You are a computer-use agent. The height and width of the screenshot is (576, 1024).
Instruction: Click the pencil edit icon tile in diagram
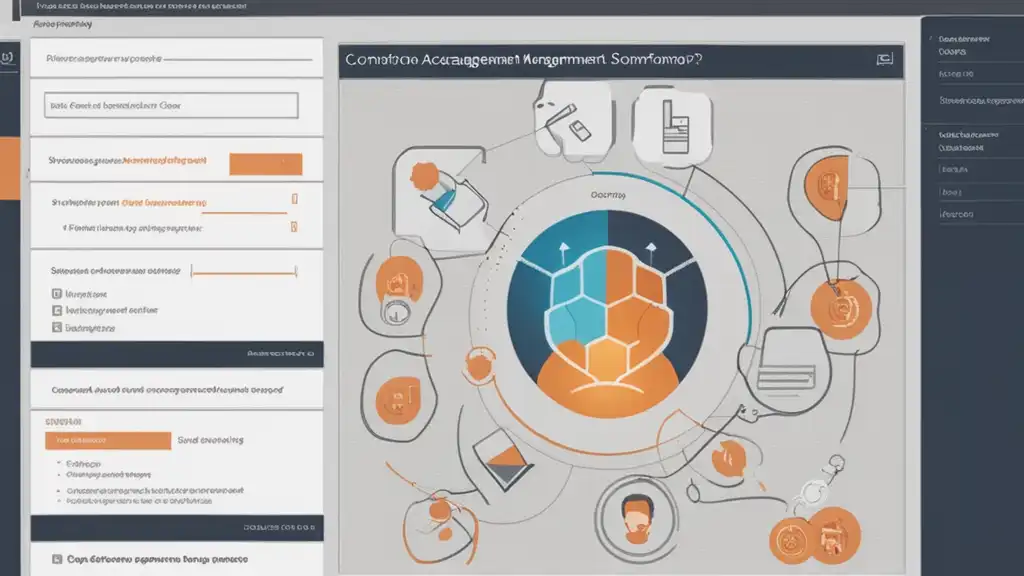pos(573,120)
